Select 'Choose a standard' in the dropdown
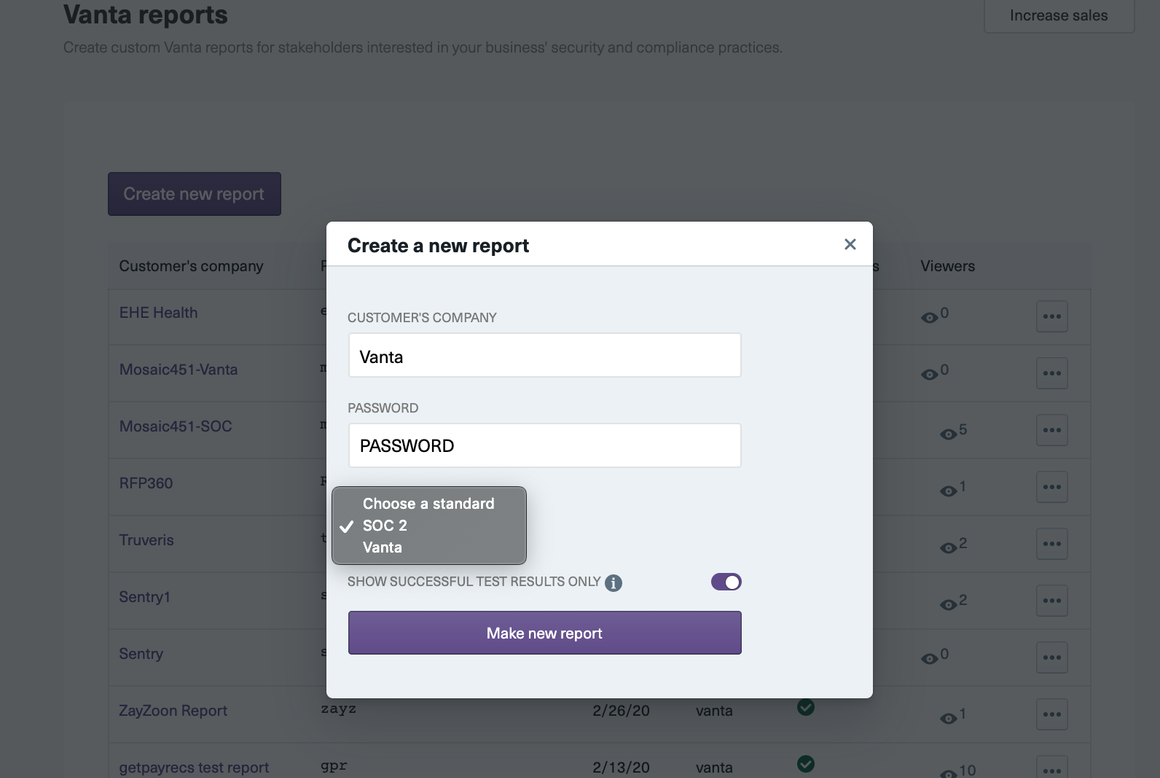Screen dimensions: 1160x778 [428, 504]
